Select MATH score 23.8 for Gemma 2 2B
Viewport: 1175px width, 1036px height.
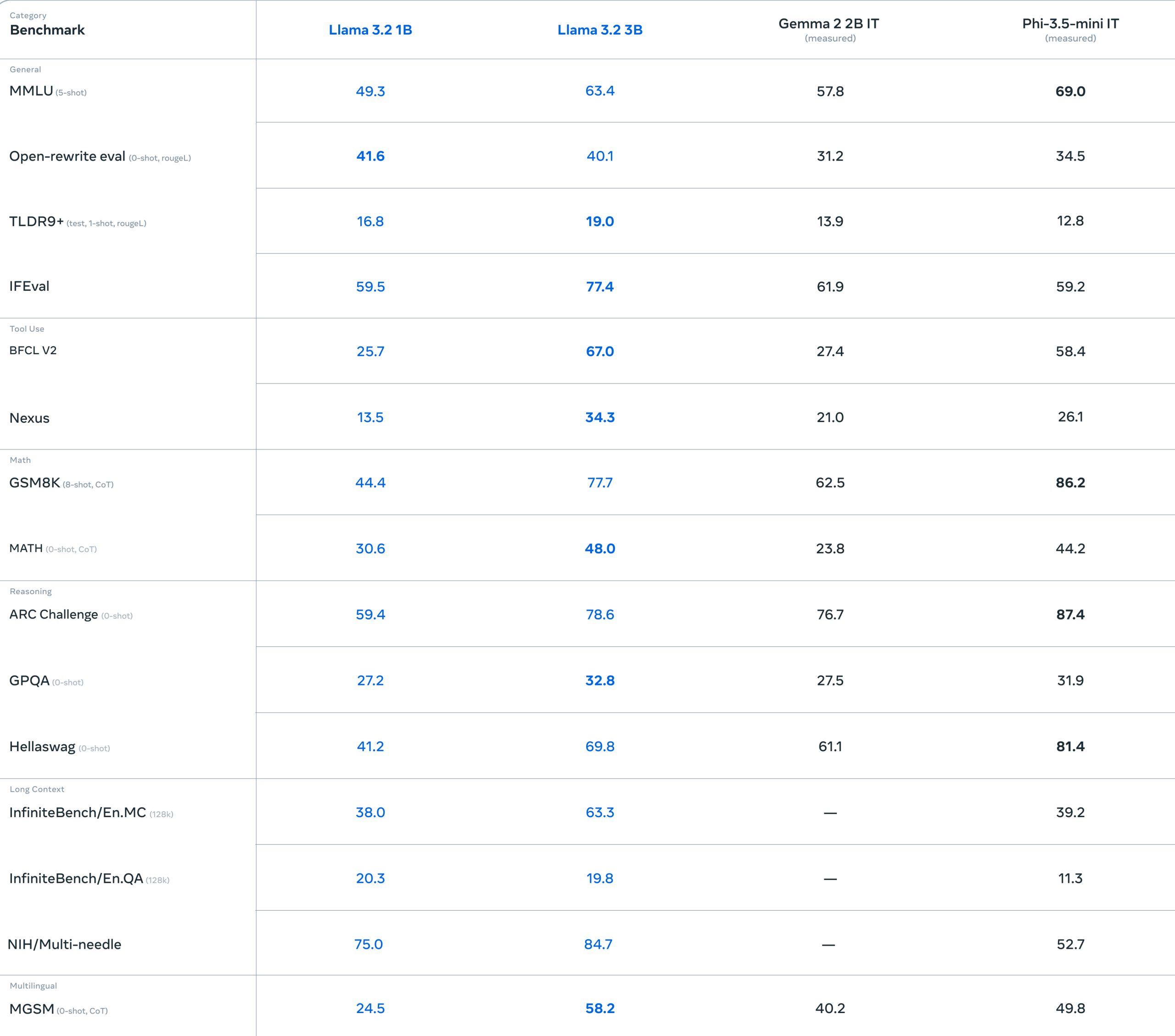point(830,549)
